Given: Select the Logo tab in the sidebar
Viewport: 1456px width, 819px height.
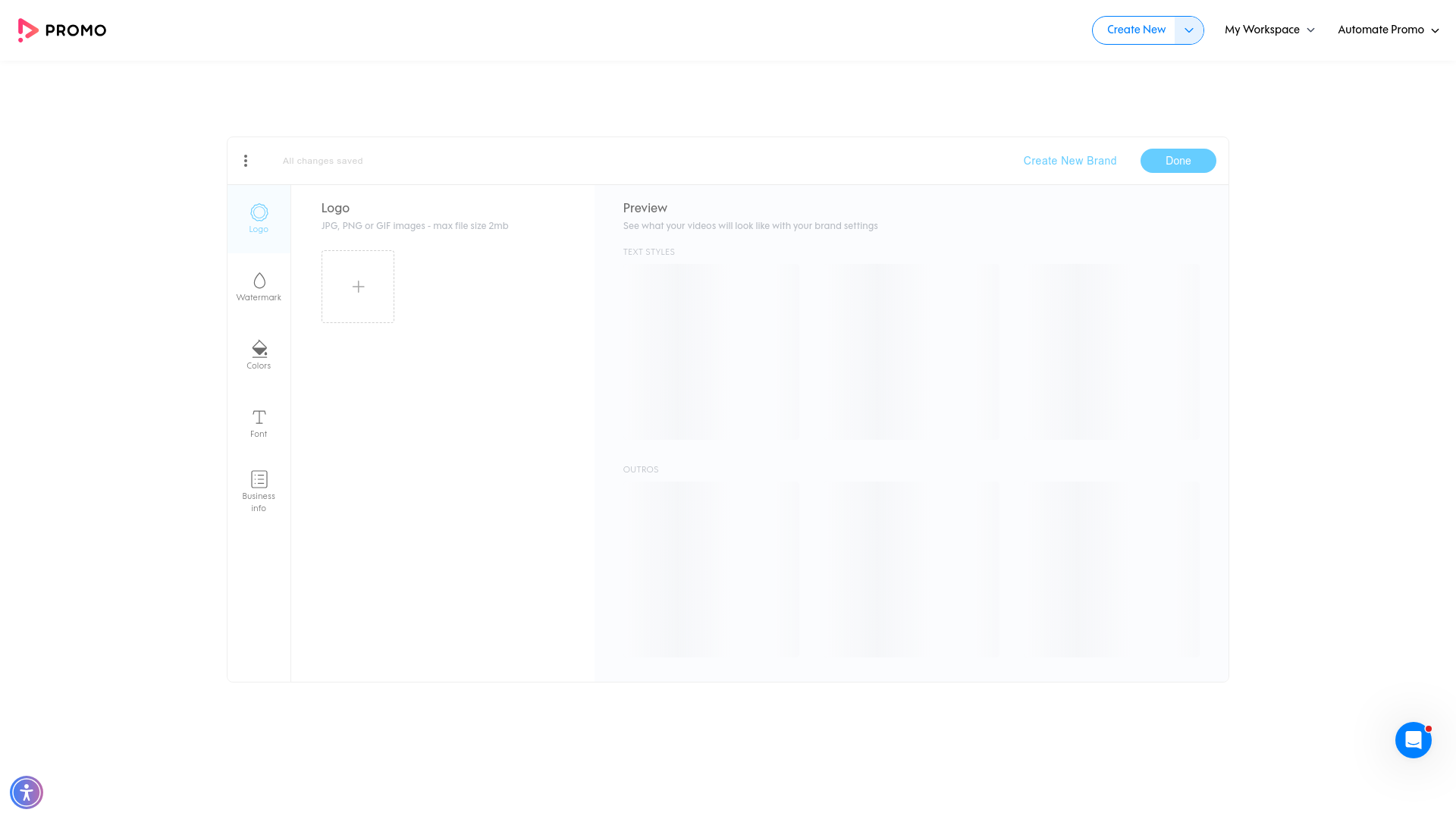Looking at the screenshot, I should tap(259, 219).
